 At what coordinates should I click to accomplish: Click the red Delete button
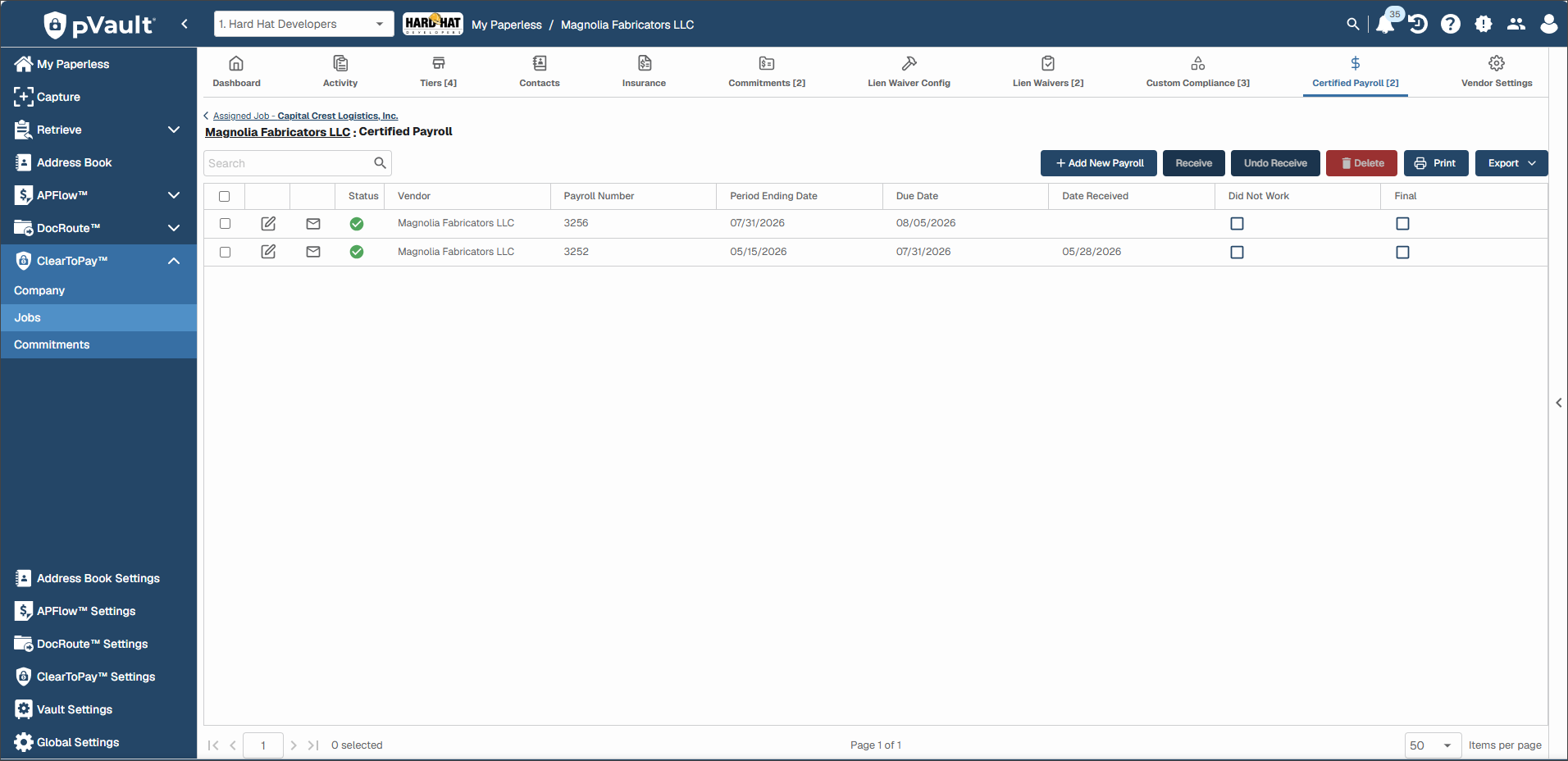tap(1362, 163)
